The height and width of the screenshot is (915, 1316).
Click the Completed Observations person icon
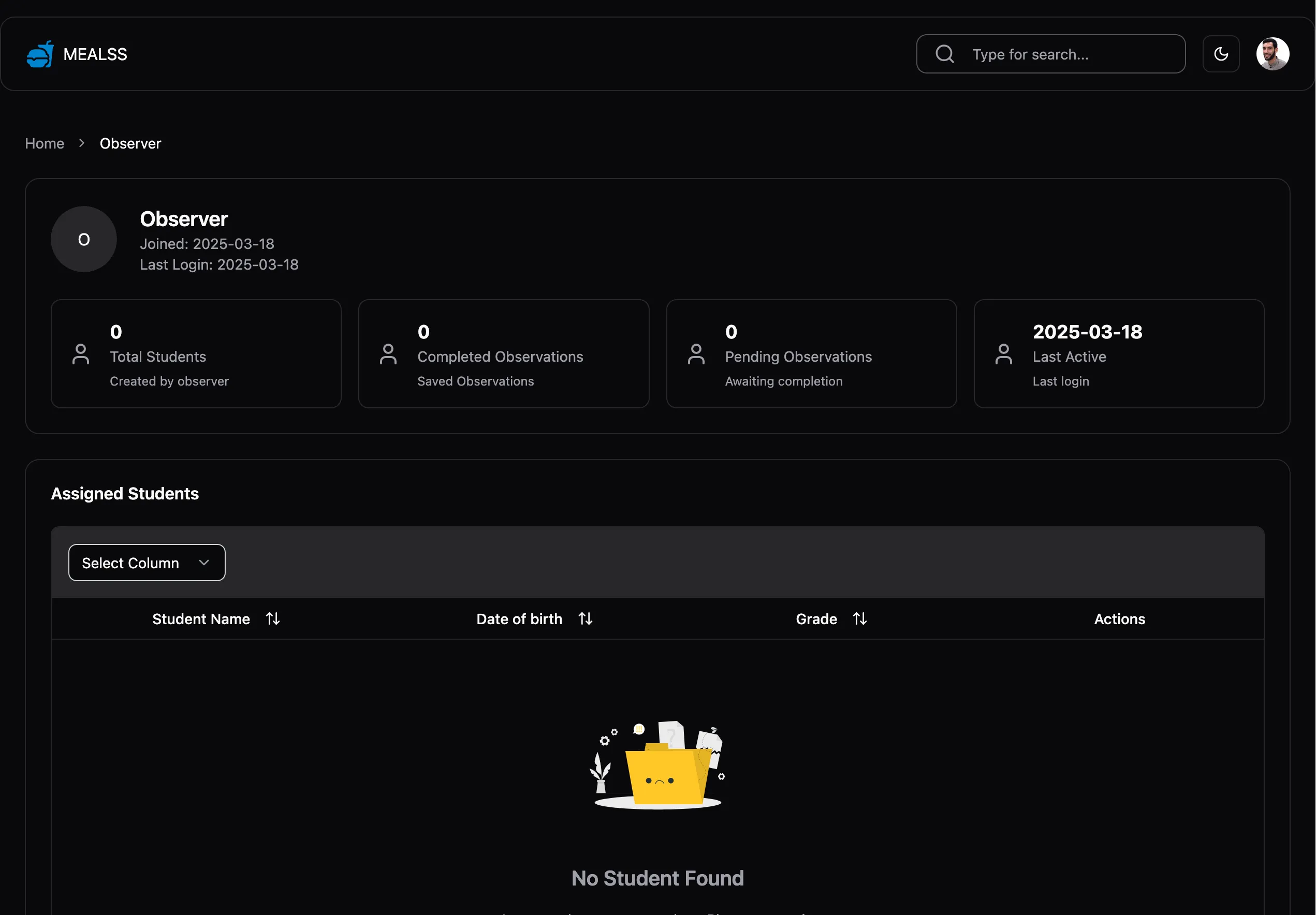388,354
